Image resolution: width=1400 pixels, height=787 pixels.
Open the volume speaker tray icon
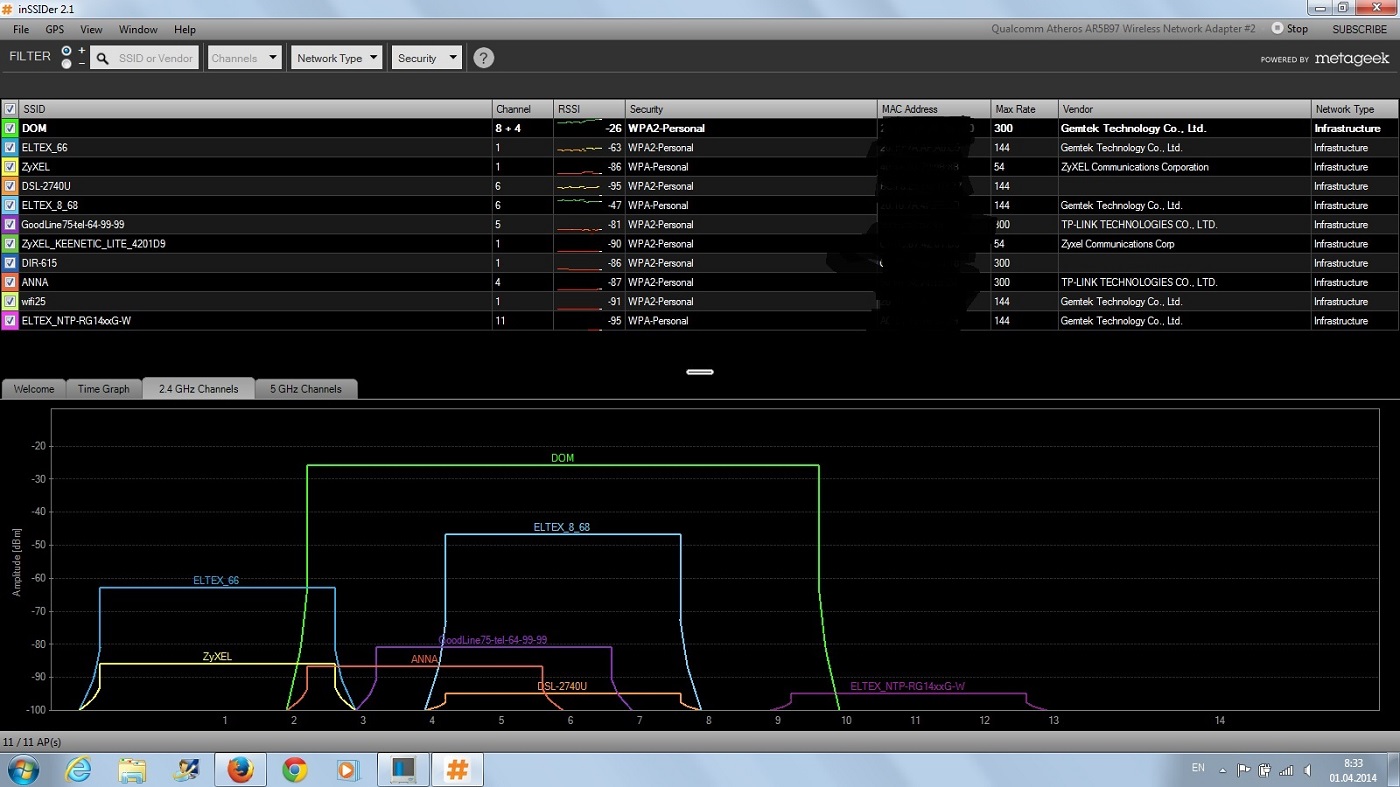tap(1308, 770)
